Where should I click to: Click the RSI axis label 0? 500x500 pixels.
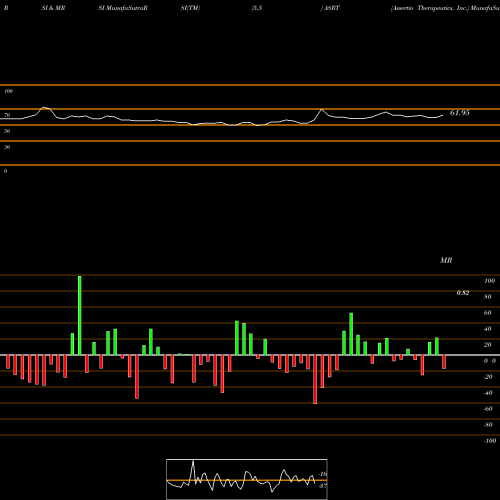[5, 171]
